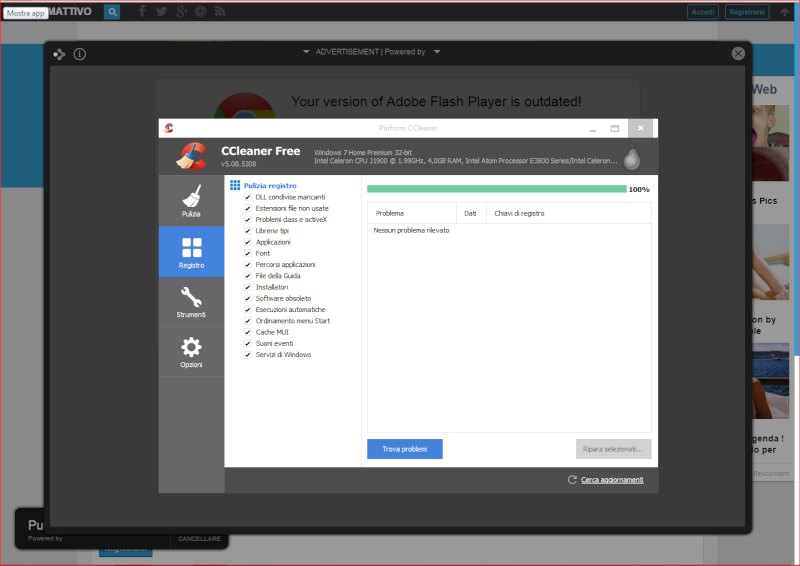Click the ad info icon
Image resolution: width=800 pixels, height=566 pixels.
[80, 54]
